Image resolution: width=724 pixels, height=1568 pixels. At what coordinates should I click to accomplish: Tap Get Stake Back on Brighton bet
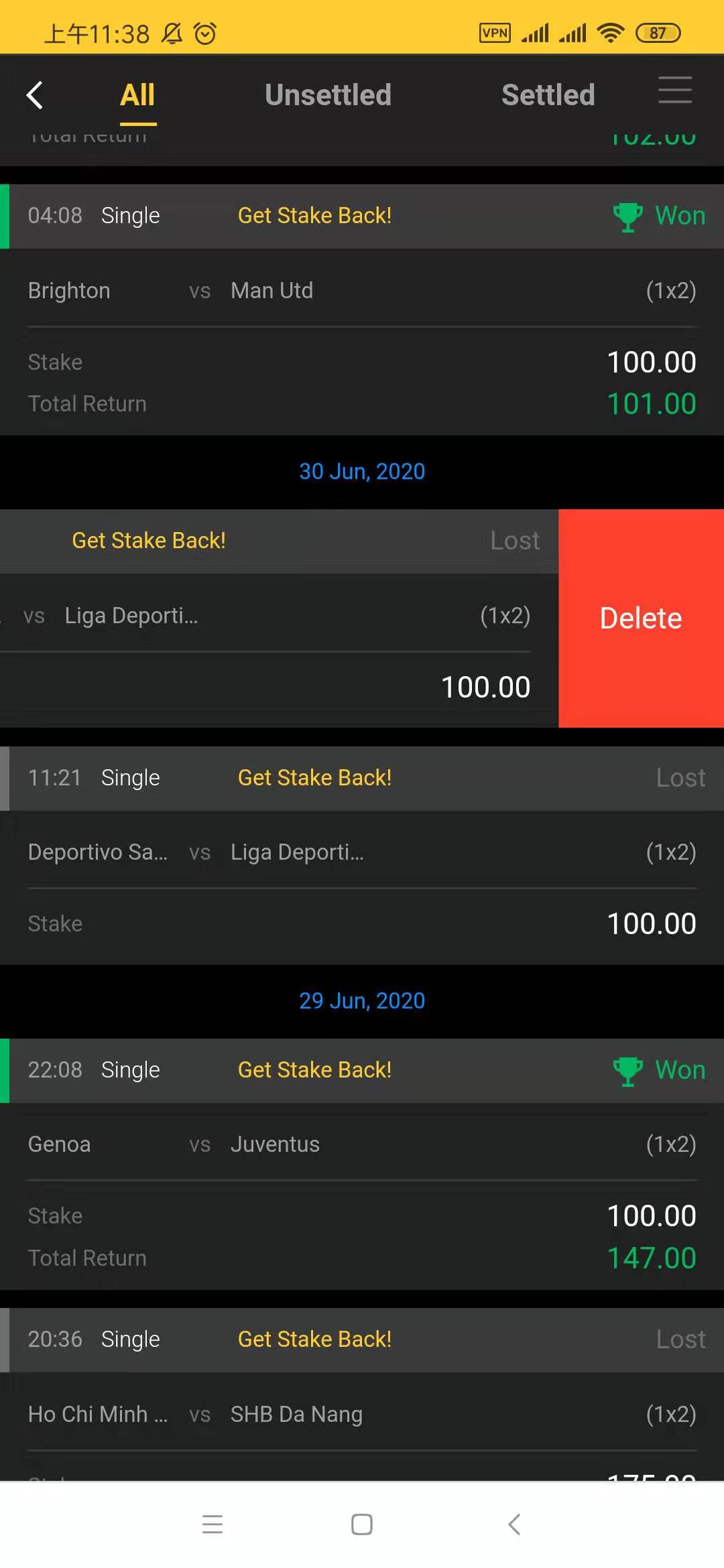(314, 216)
